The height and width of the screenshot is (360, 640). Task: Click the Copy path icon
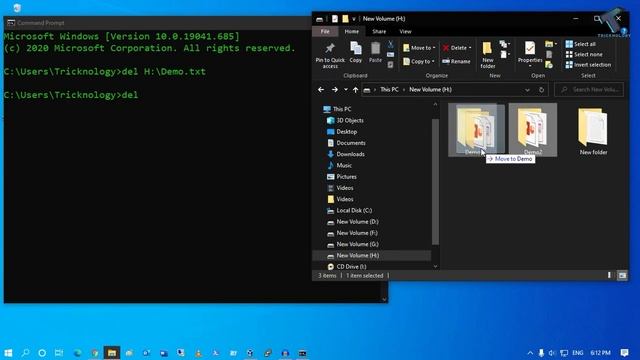(x=391, y=55)
